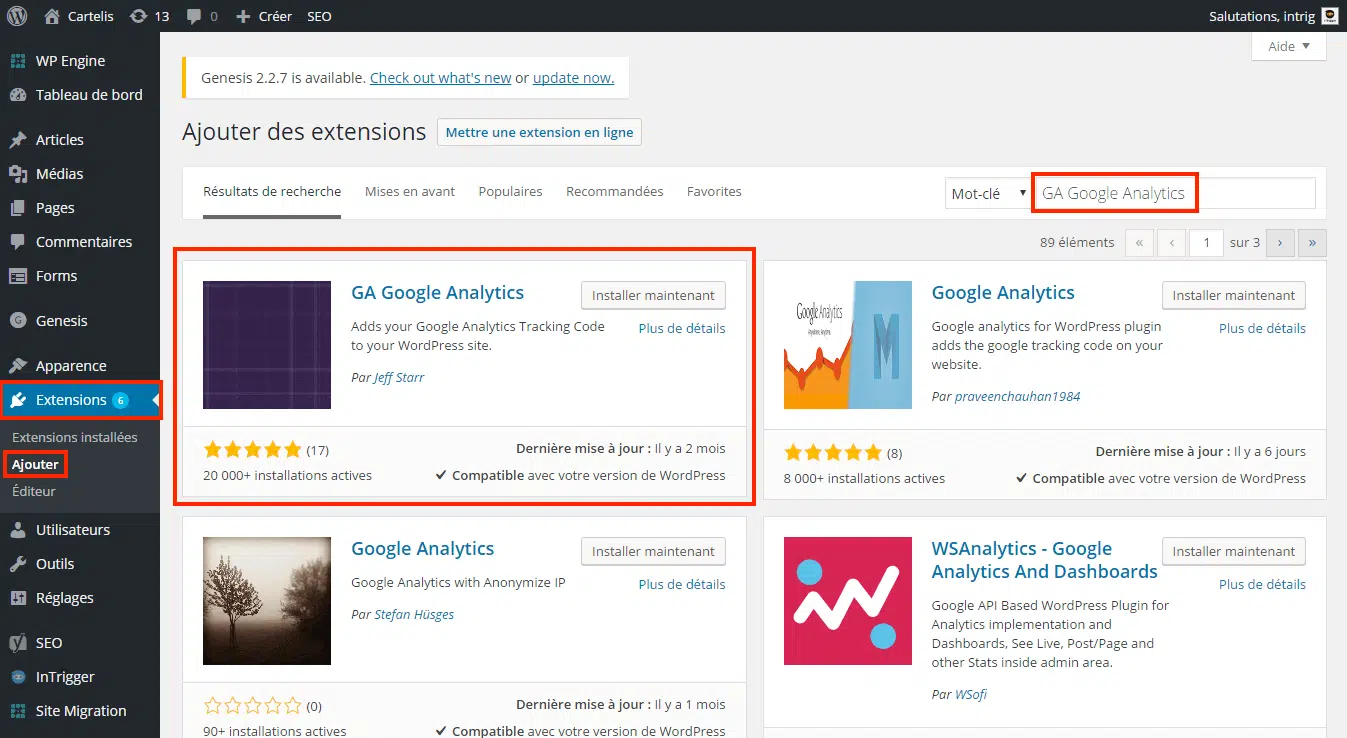Go to next results page arrow
The image size is (1347, 738).
pos(1280,243)
